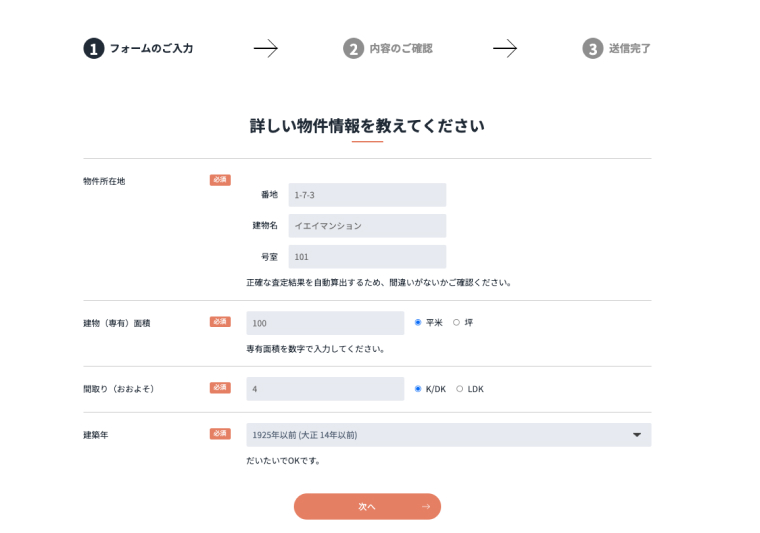Screen dimensions: 760x533
Task: Click the 間取り number input field
Action: [325, 389]
